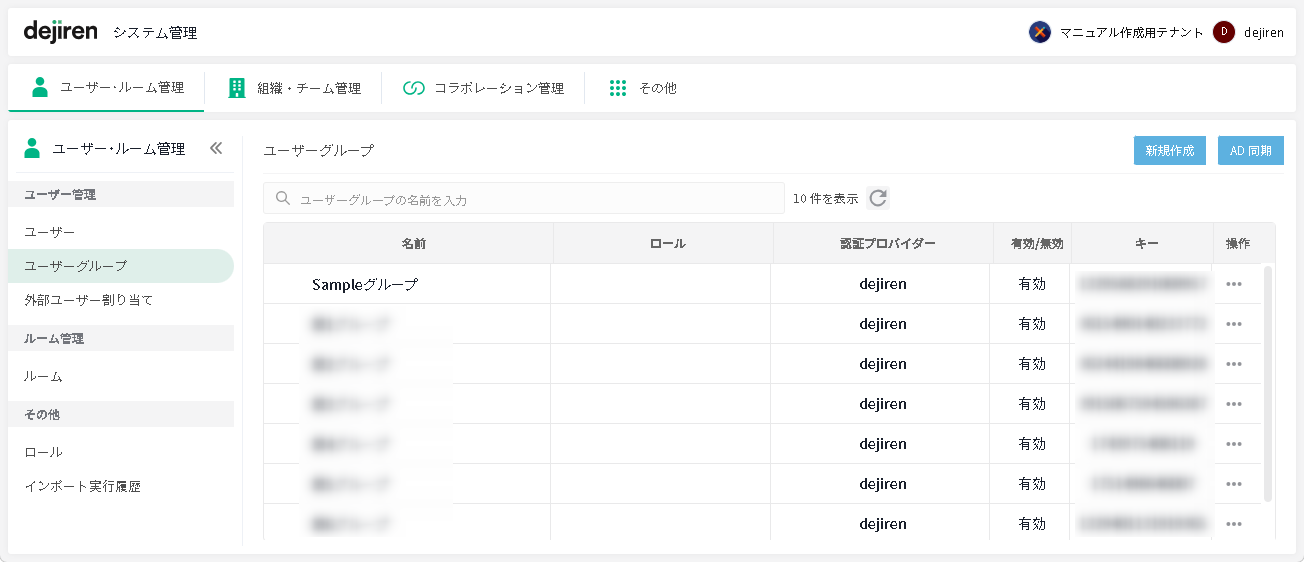This screenshot has width=1304, height=562.
Task: Click the AD 同期 button
Action: 1250,151
